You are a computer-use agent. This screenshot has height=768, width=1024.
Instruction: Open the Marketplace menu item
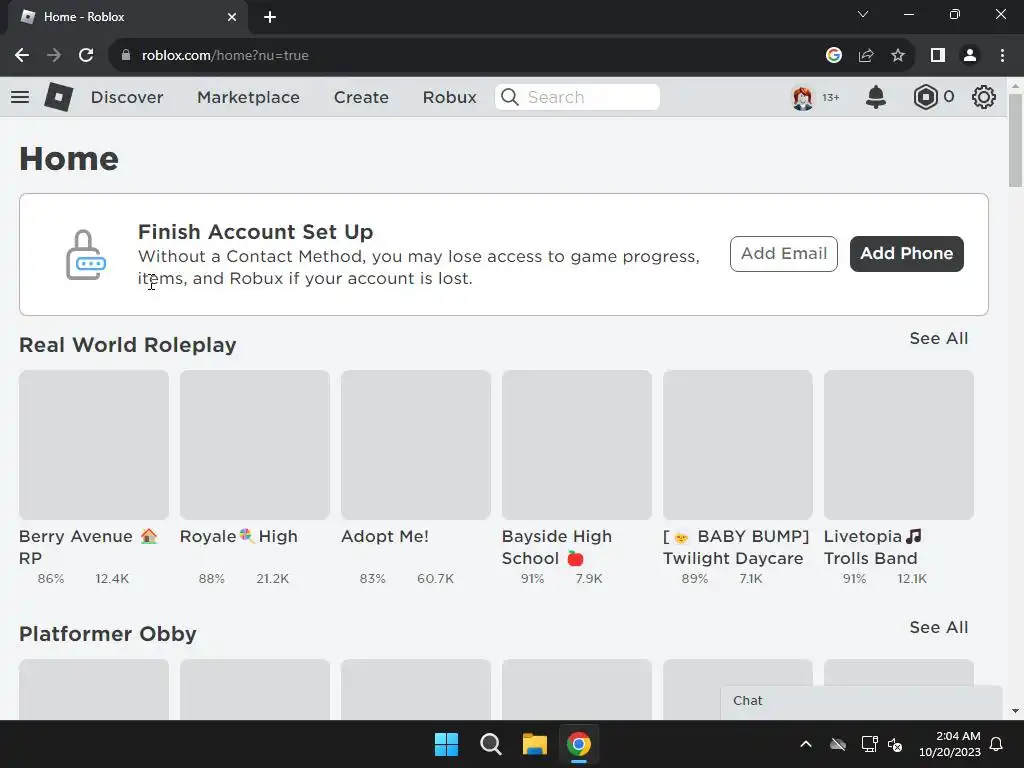(248, 97)
